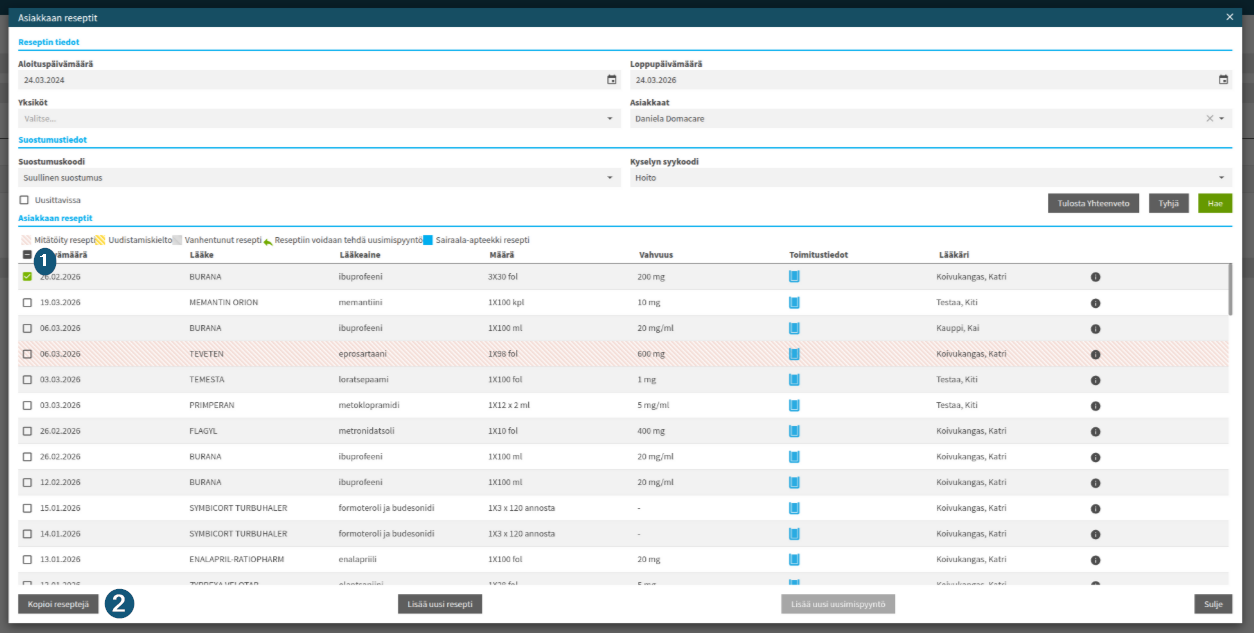Open the Kyselyn syykoodi dropdown
The image size is (1254, 633).
pos(931,178)
